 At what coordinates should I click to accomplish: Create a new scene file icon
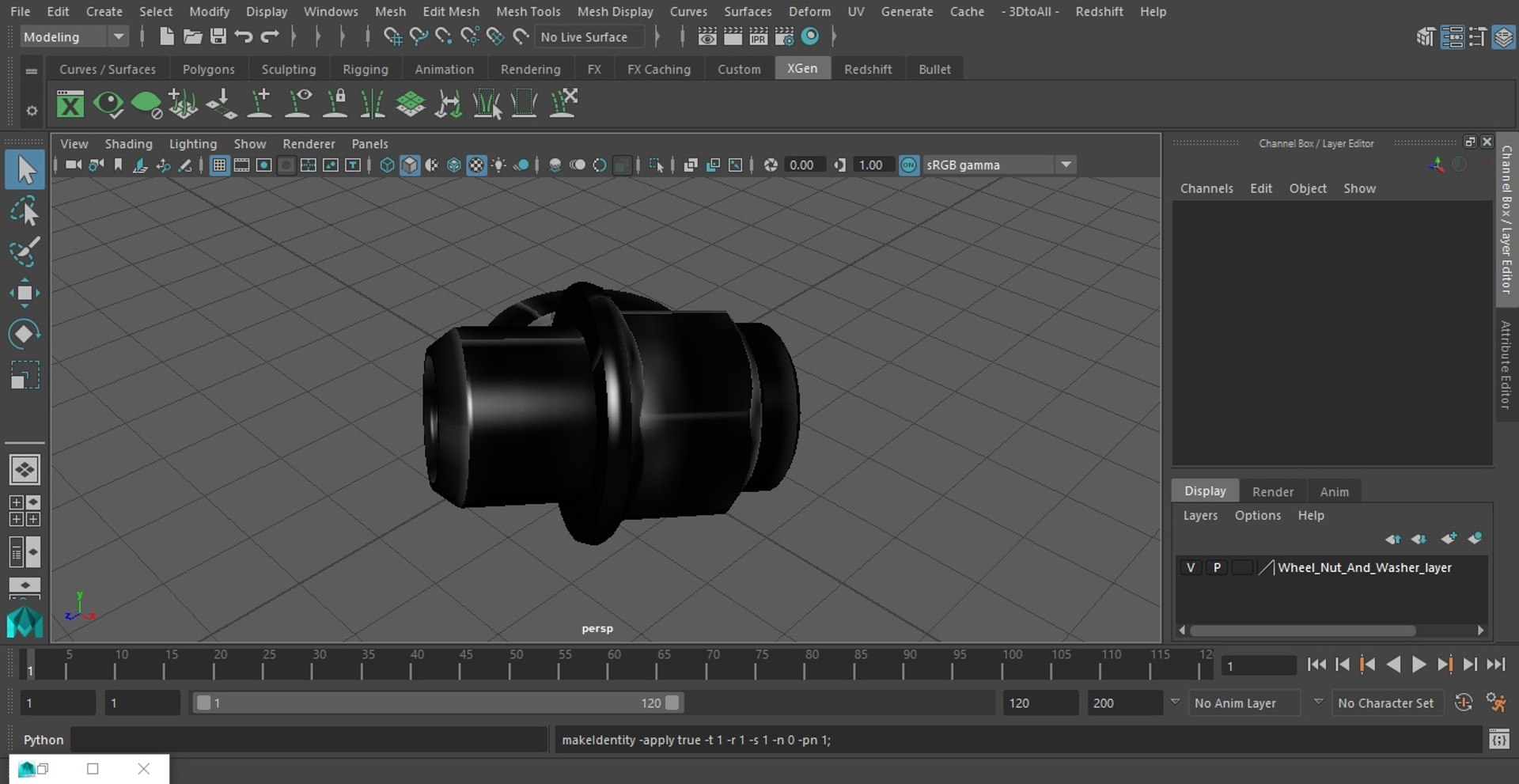(166, 36)
